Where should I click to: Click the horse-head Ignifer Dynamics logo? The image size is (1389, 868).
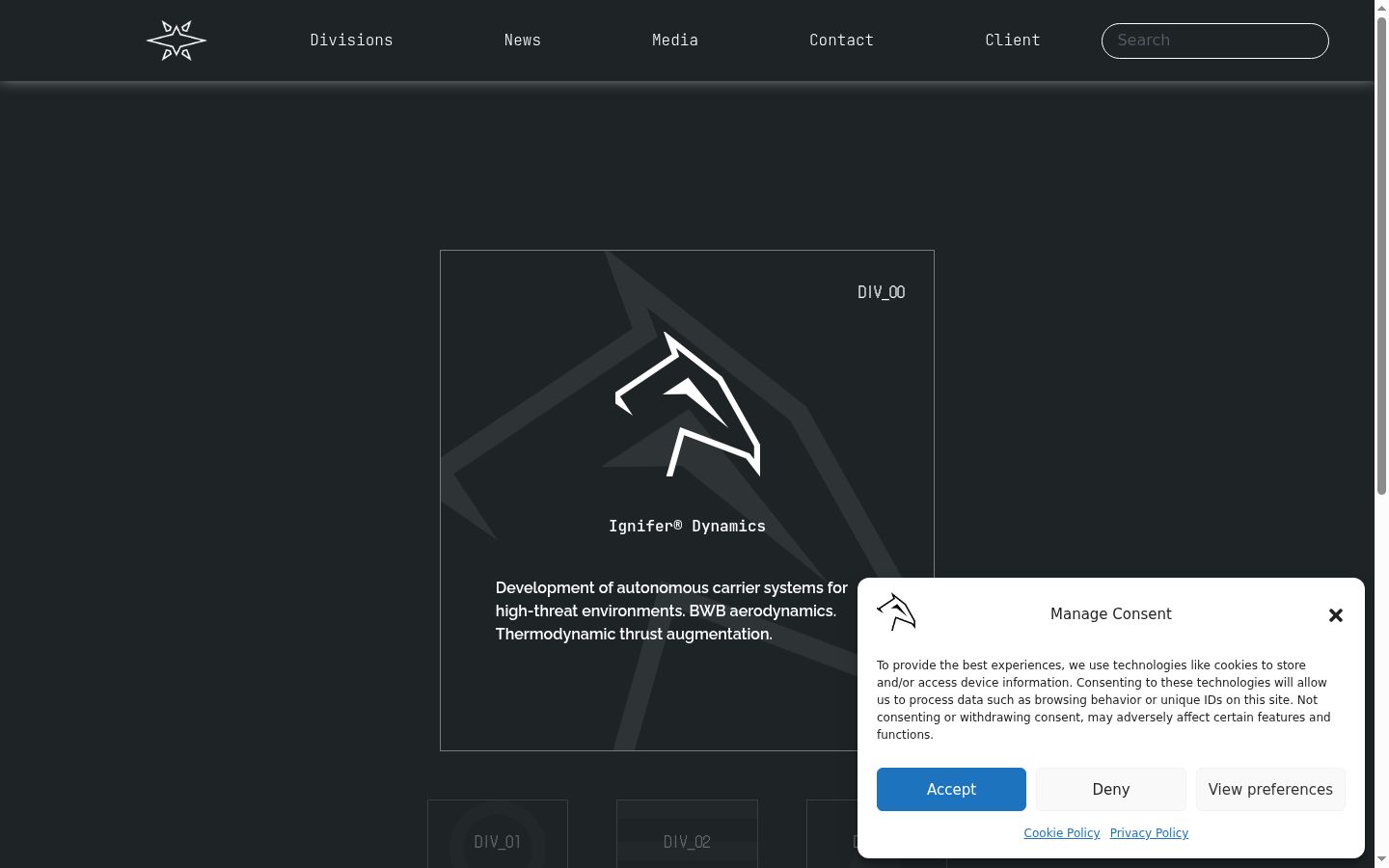688,404
